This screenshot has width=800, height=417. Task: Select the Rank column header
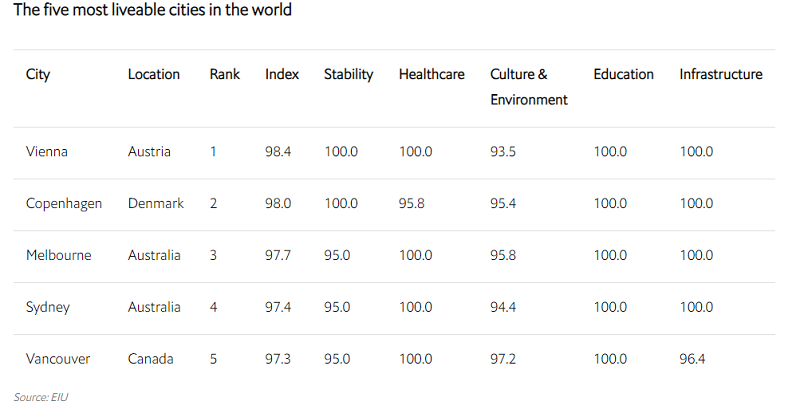click(x=225, y=74)
